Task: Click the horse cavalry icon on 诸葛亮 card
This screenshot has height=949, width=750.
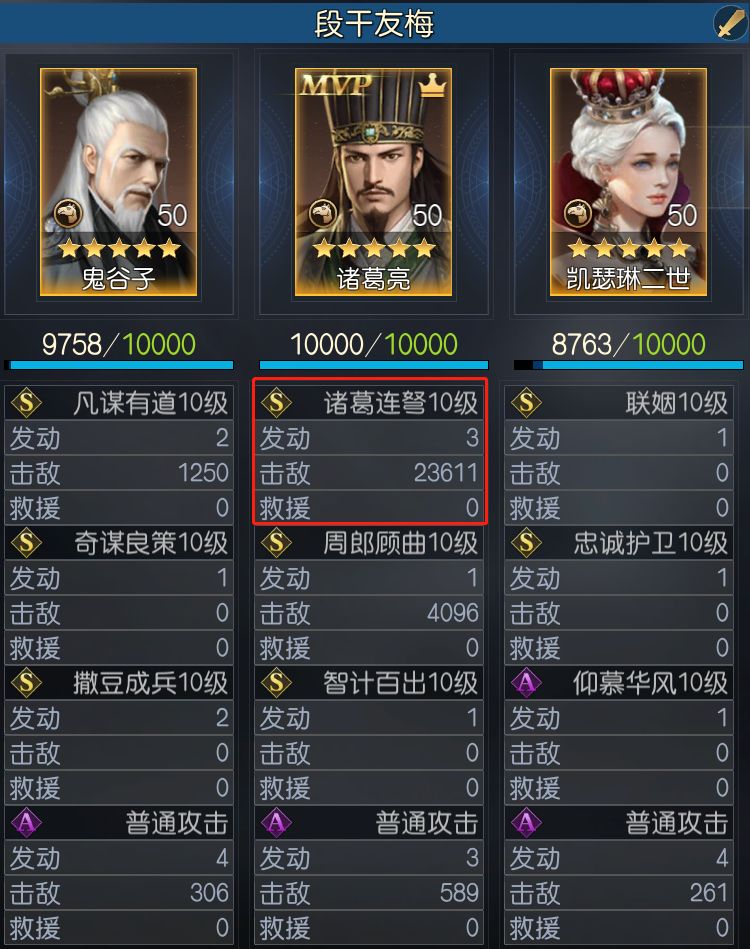Action: click(x=322, y=213)
